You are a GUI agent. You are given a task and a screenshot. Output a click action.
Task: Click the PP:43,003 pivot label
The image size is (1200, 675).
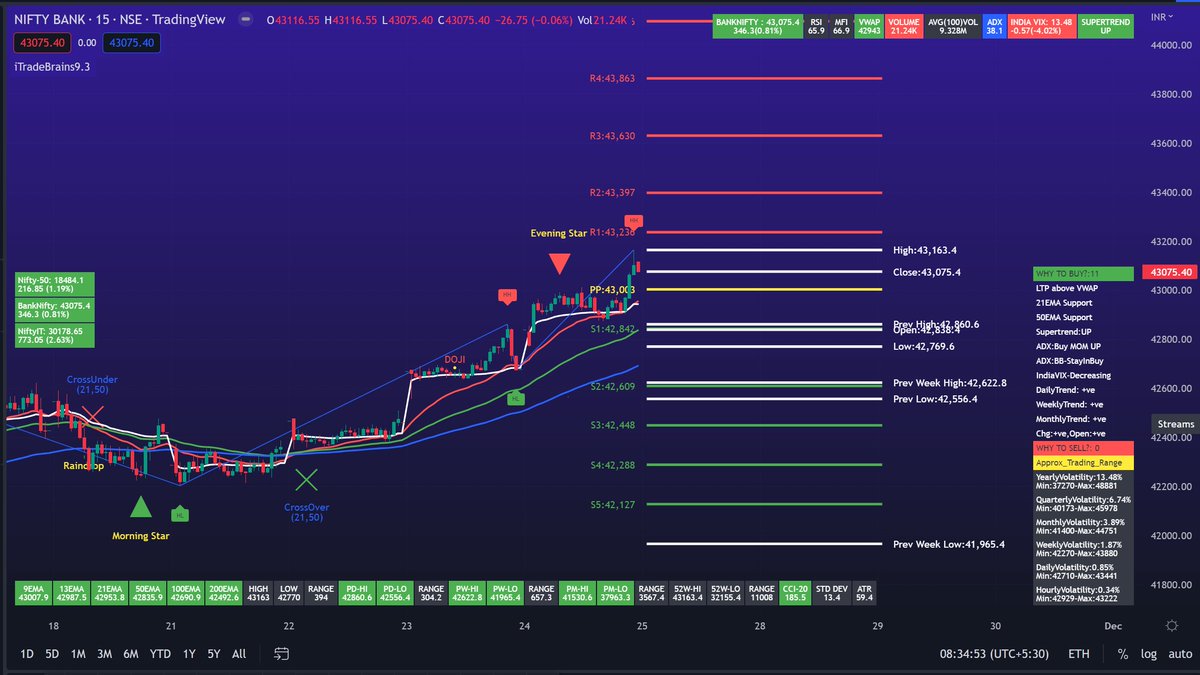[612, 289]
